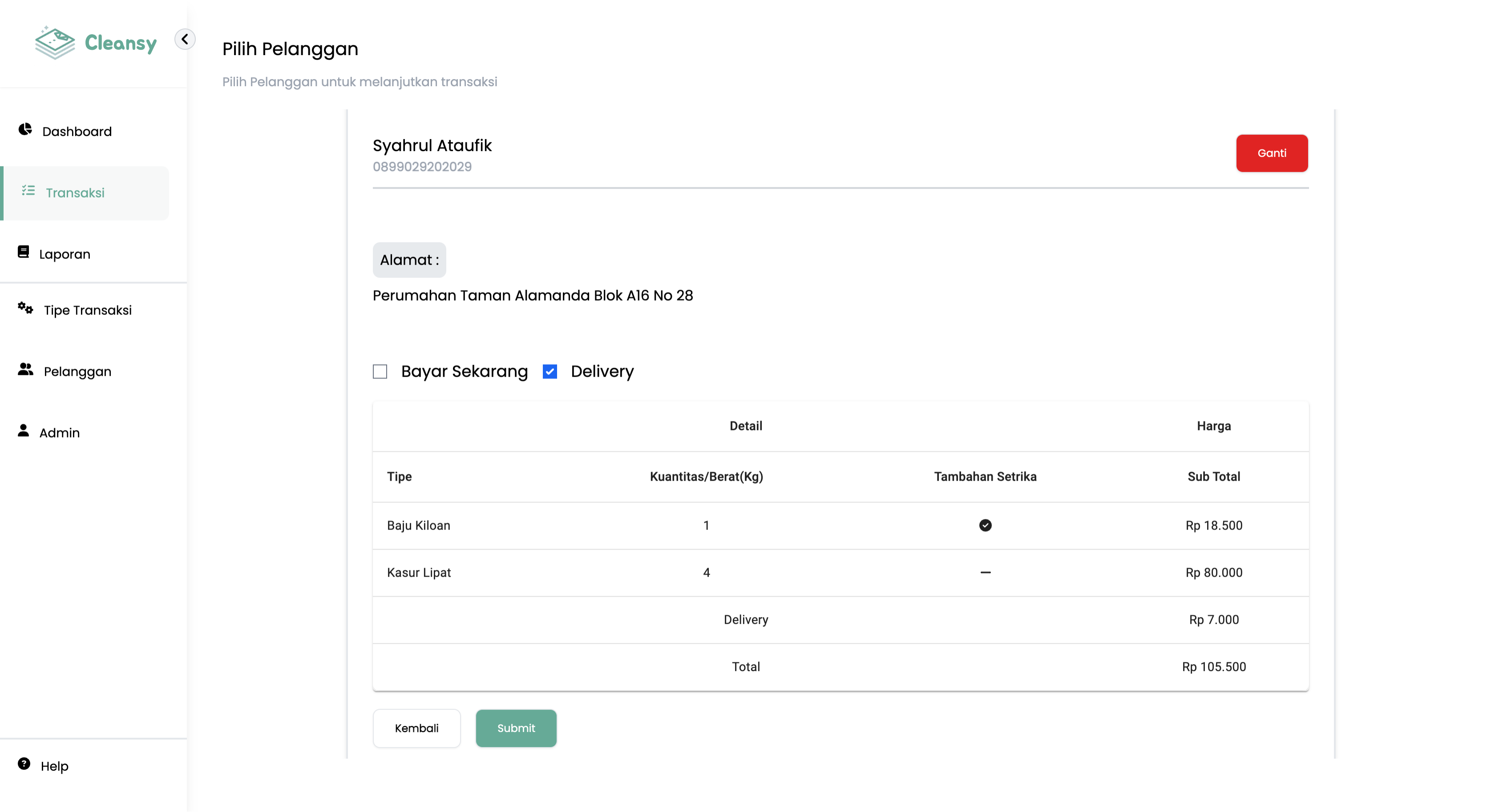The height and width of the screenshot is (812, 1495).
Task: Click the Kuantitas/Berat(Kg) column header
Action: [x=706, y=477]
